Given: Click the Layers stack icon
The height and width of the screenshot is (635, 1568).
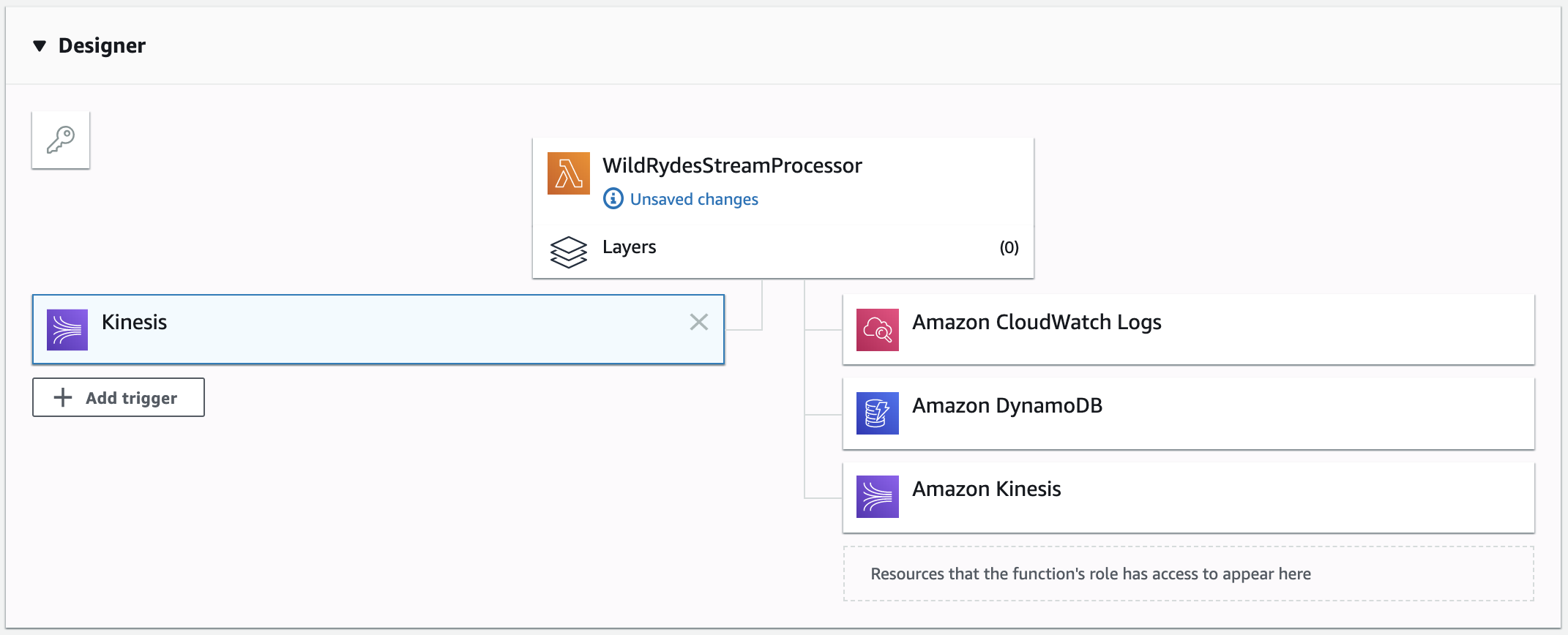Looking at the screenshot, I should (569, 252).
